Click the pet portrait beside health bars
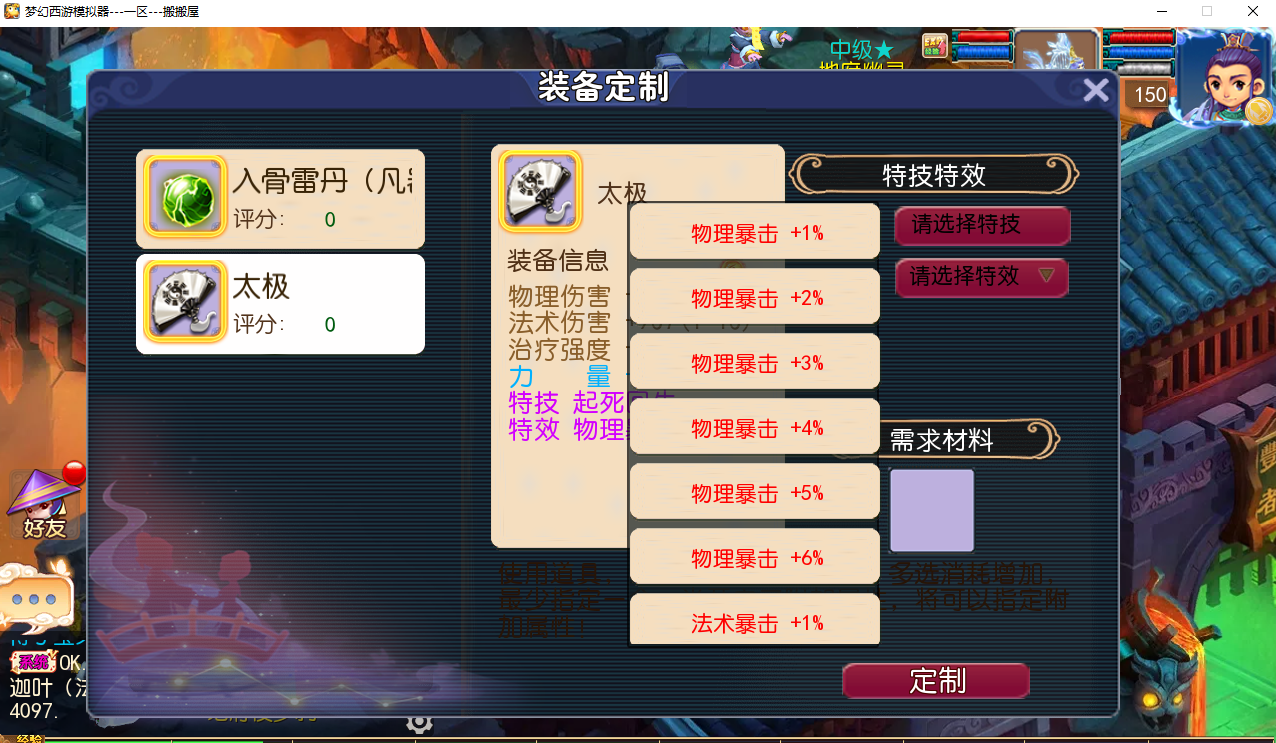Viewport: 1276px width, 743px height. 1057,57
